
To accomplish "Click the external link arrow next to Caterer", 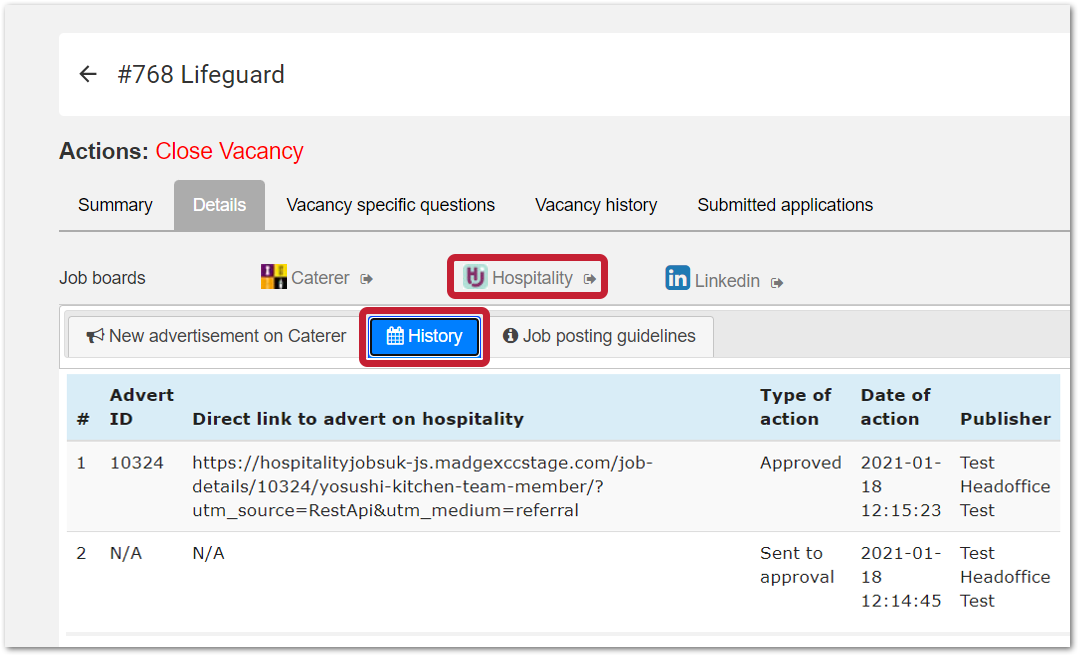I will [x=367, y=279].
